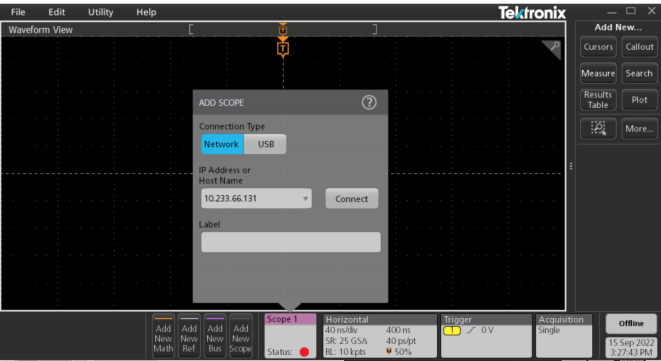This screenshot has width=661, height=361.
Task: Click the waveform view magnifier corner icon
Action: click(552, 49)
